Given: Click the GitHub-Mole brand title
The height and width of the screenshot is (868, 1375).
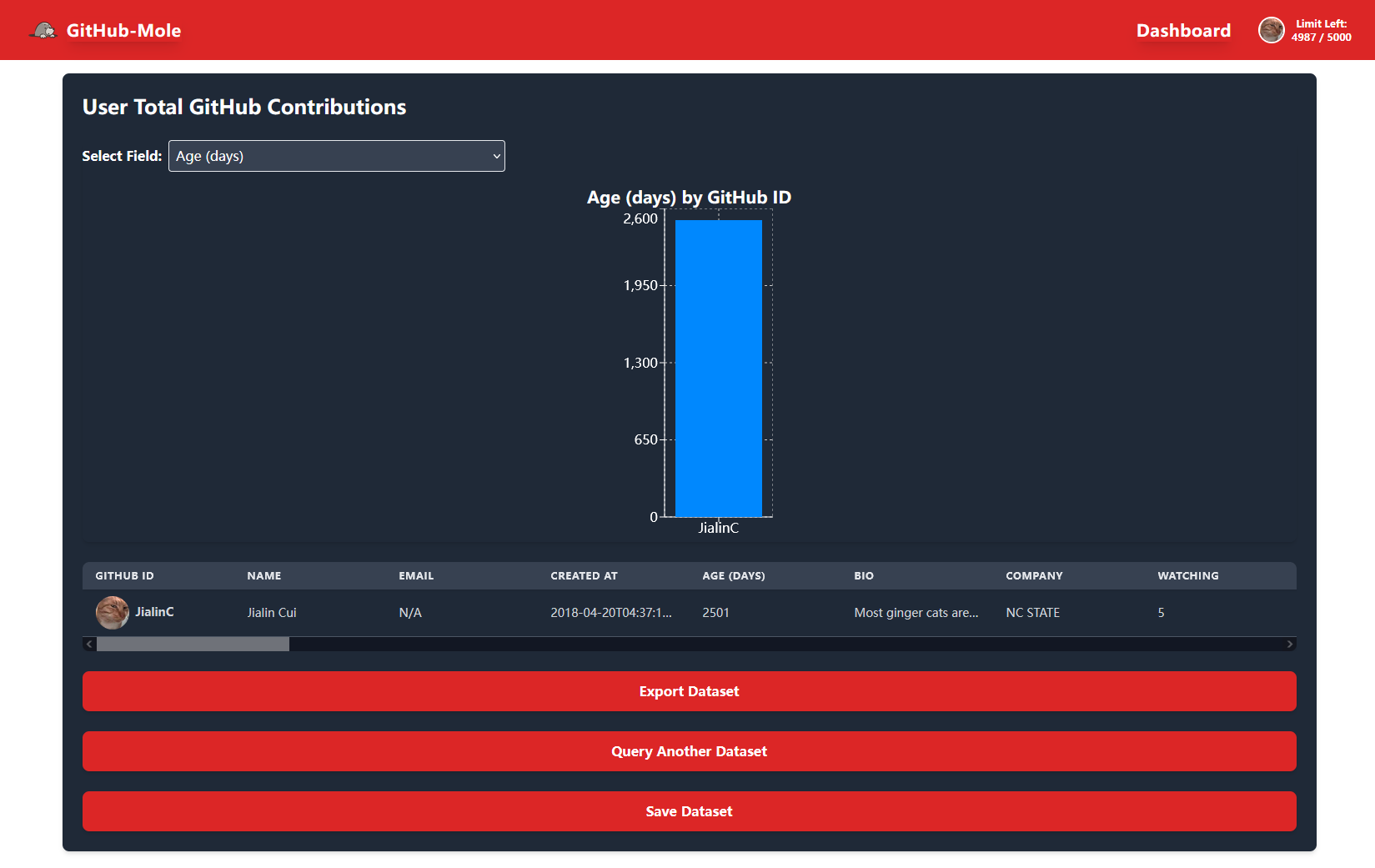Looking at the screenshot, I should 123,31.
